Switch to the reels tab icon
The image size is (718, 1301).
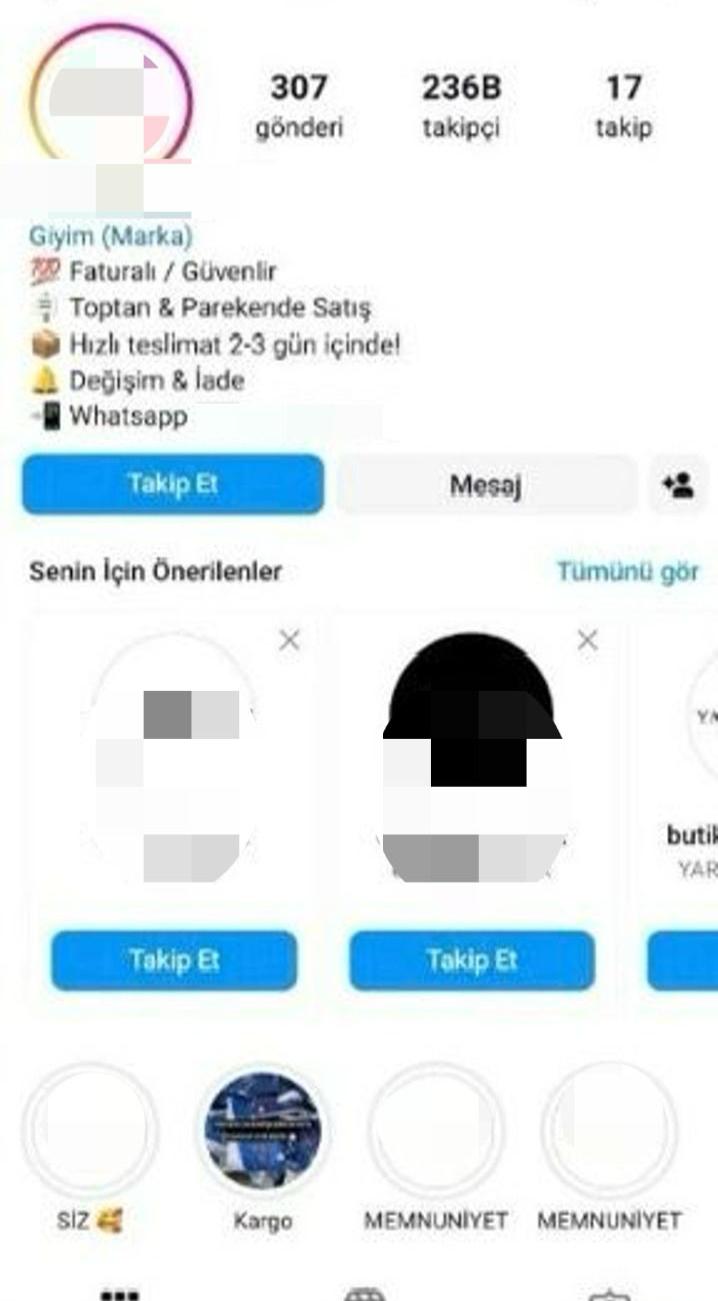point(364,1294)
